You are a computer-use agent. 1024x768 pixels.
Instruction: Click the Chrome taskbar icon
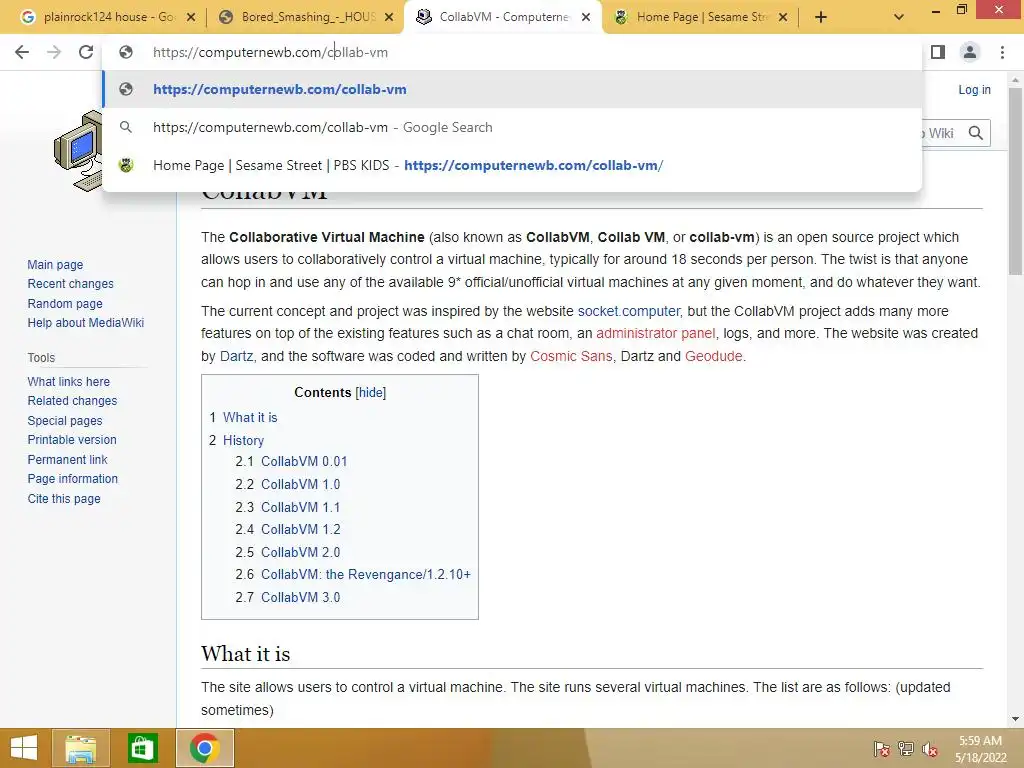204,748
